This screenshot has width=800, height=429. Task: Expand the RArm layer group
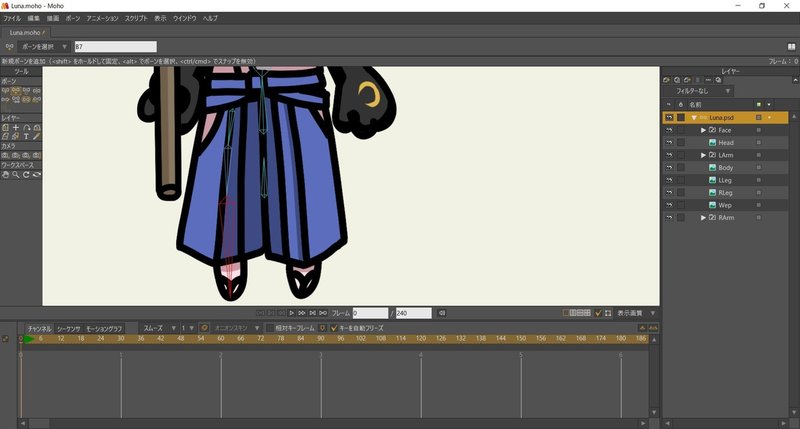click(703, 217)
